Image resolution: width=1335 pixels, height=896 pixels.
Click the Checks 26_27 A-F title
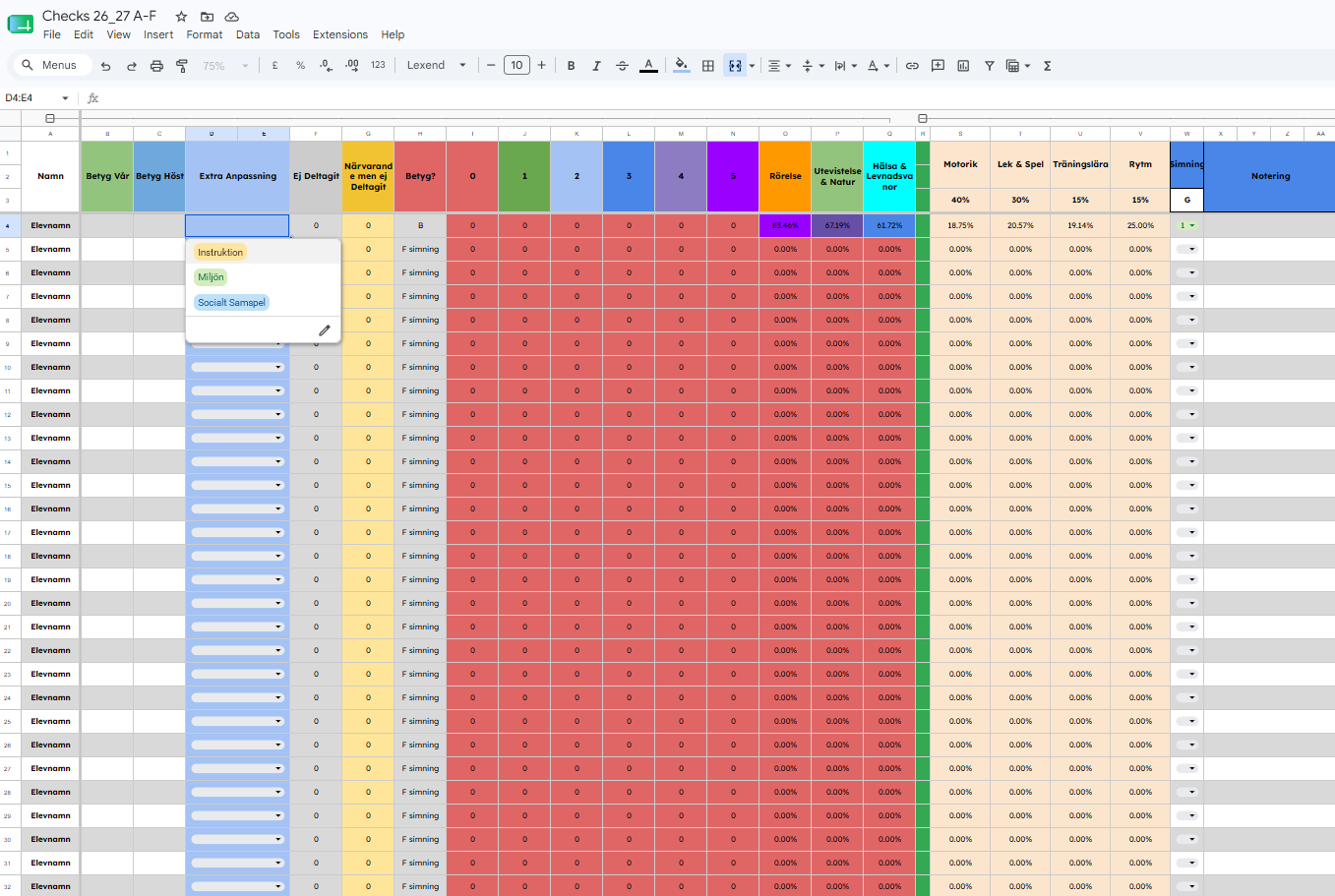pos(99,16)
